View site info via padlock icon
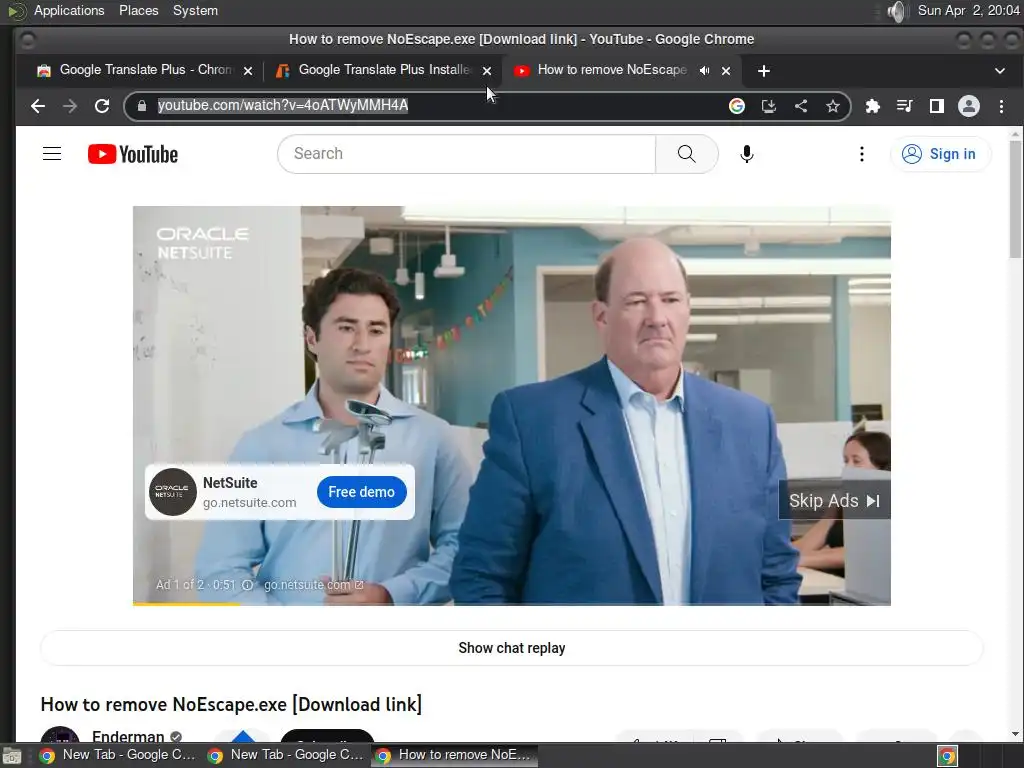The image size is (1024, 768). 142,106
